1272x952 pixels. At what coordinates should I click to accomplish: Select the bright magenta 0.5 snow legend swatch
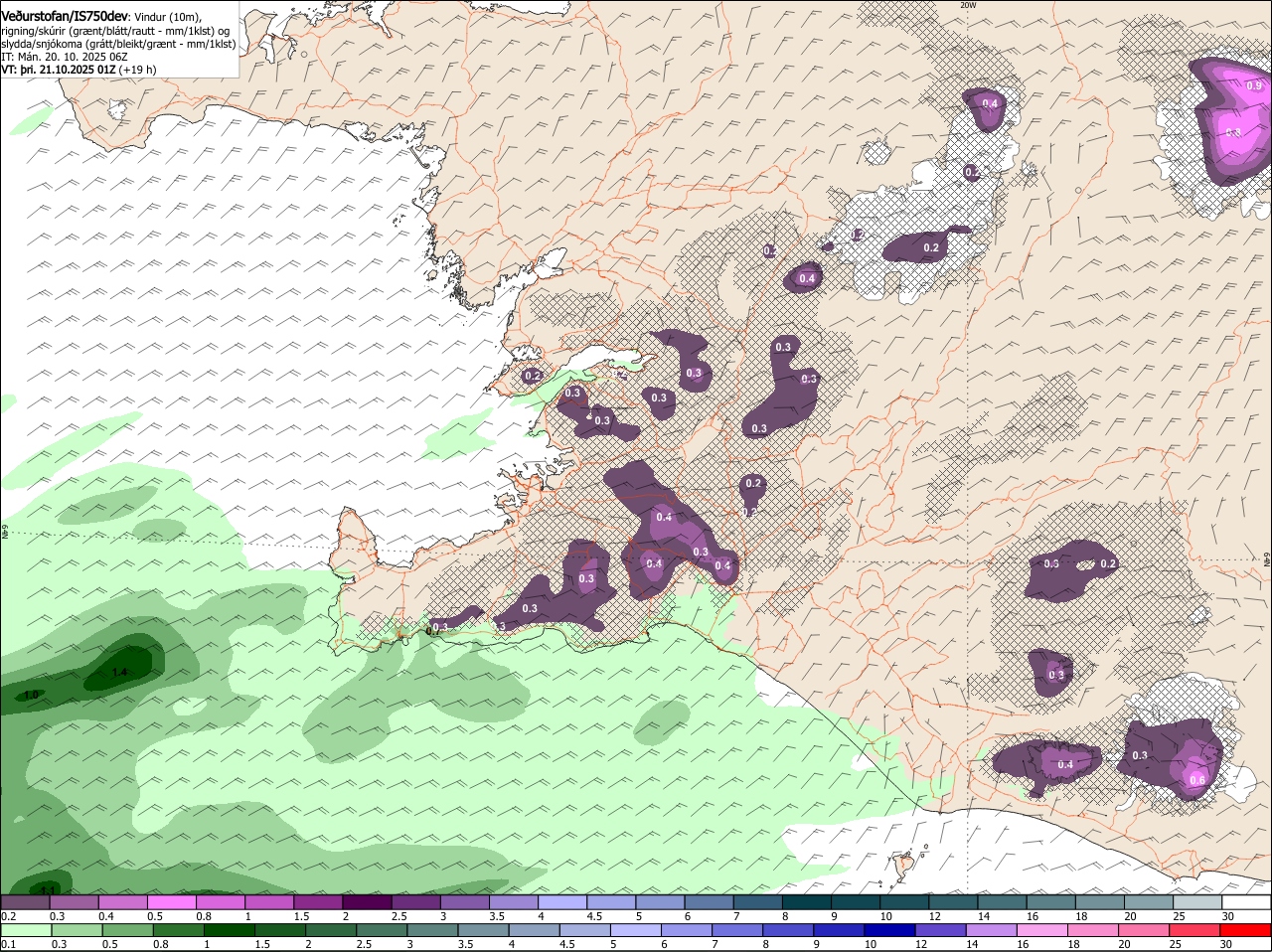[x=173, y=902]
